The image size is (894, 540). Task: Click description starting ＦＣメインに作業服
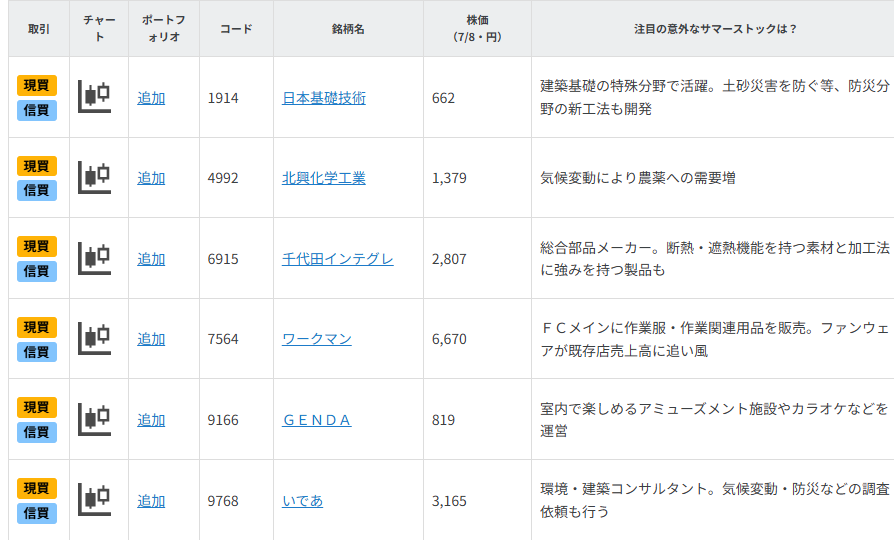click(x=715, y=339)
